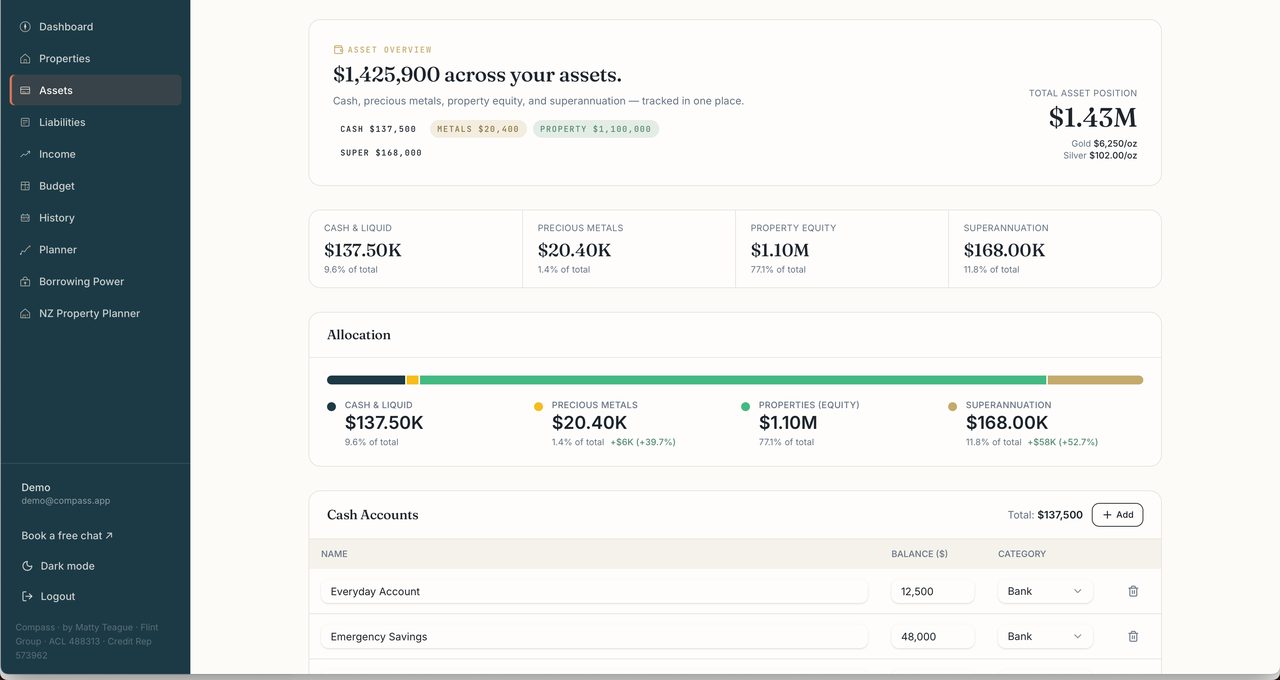
Task: Click the tan superannuation segment of allocation bar
Action: click(x=1095, y=380)
